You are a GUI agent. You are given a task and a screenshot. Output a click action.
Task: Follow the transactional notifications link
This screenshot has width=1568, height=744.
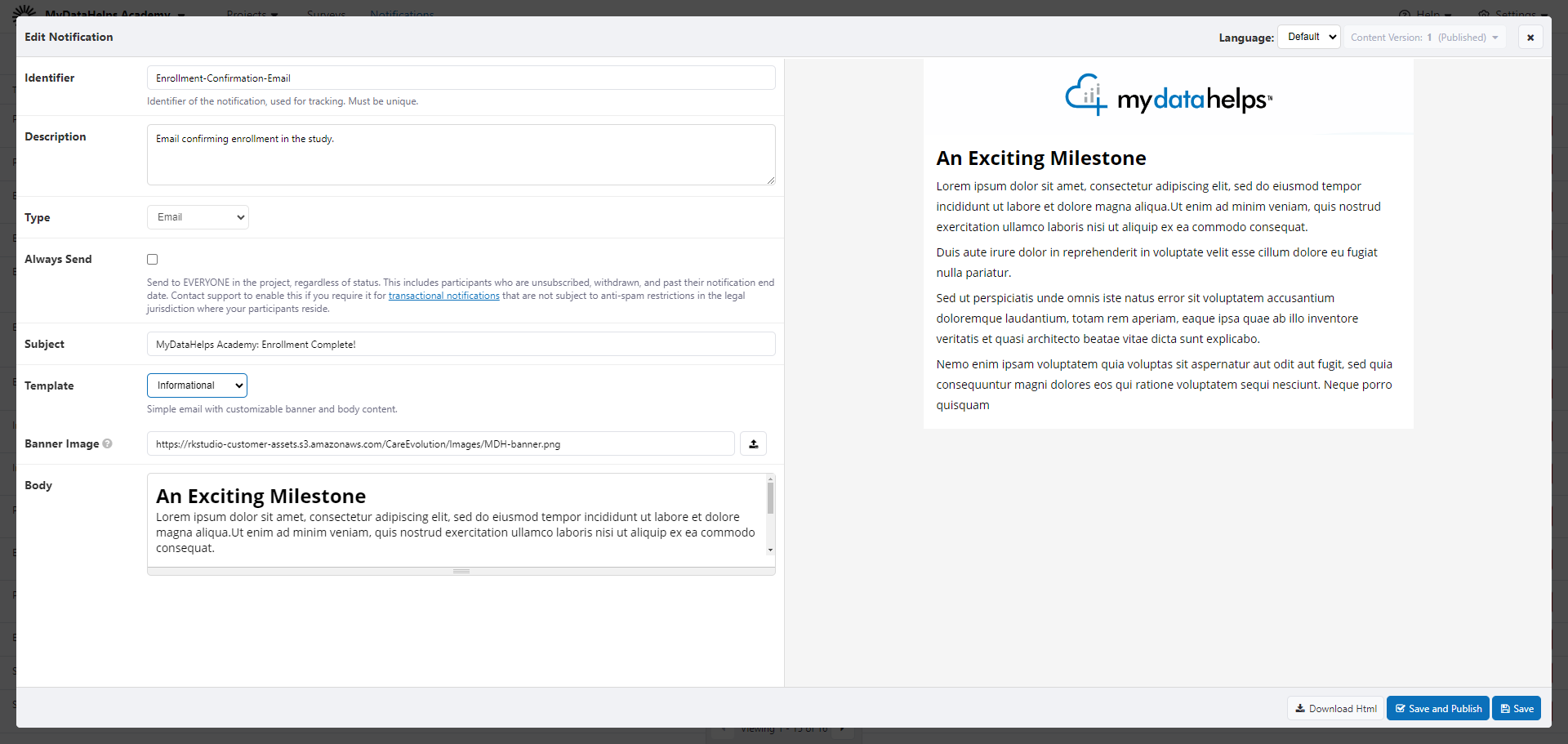tap(443, 296)
